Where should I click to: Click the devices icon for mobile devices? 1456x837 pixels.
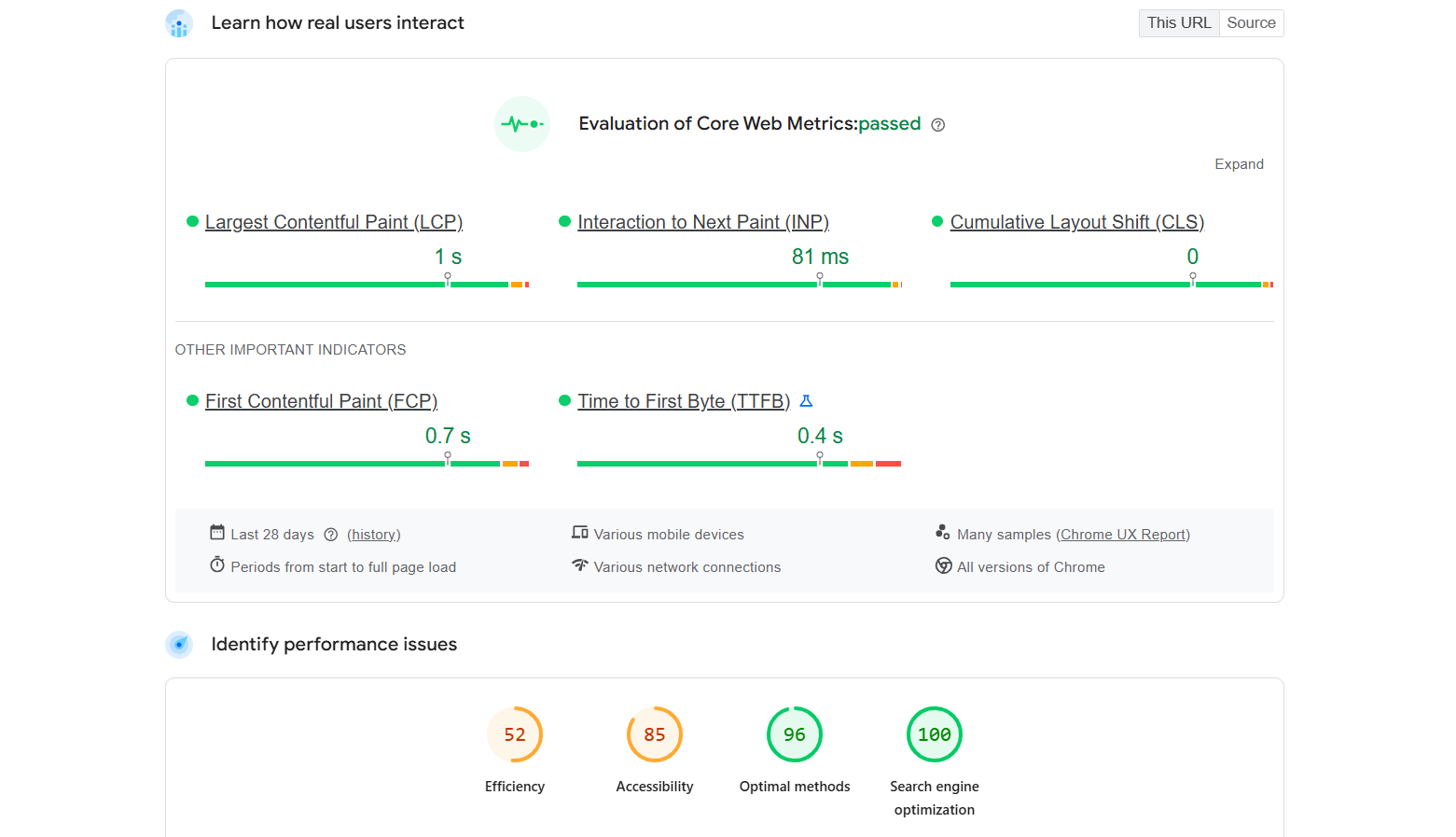[580, 533]
